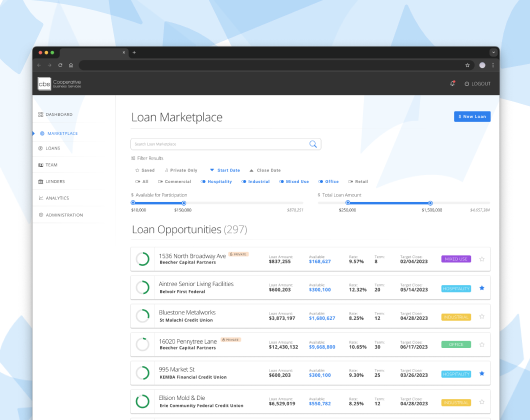Click the Filter Results label
This screenshot has width=530, height=420.
point(147,158)
